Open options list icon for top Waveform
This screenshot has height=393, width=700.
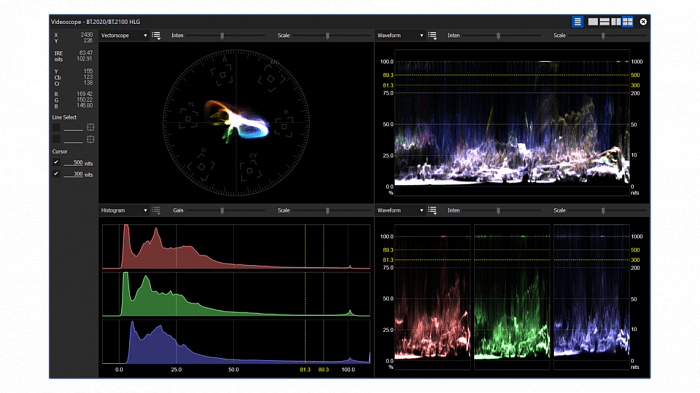(432, 35)
